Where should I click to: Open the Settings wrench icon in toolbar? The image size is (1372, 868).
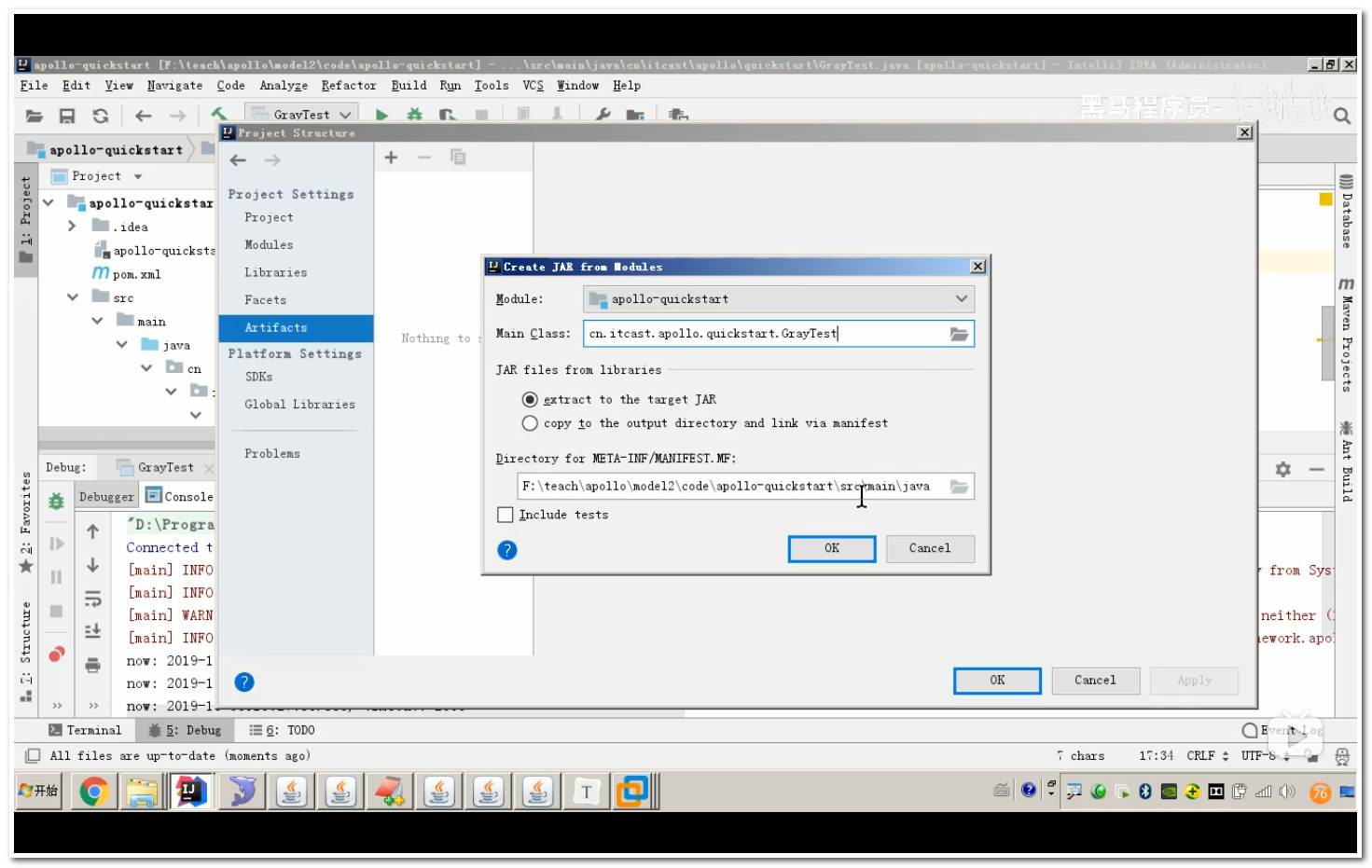coord(603,115)
